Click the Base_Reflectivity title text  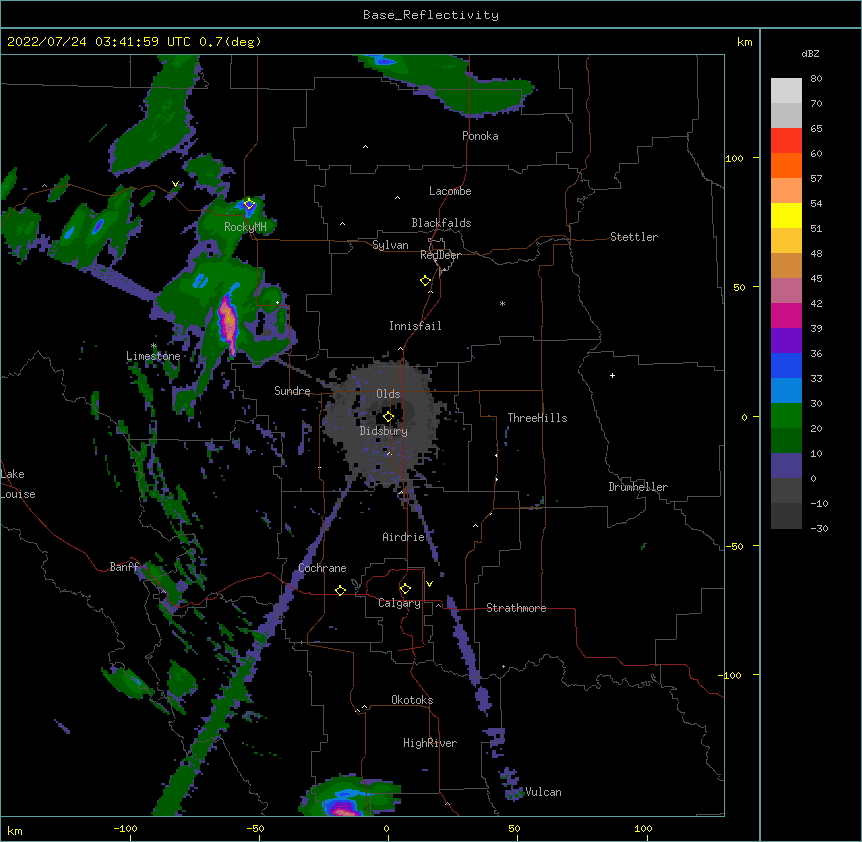click(430, 15)
